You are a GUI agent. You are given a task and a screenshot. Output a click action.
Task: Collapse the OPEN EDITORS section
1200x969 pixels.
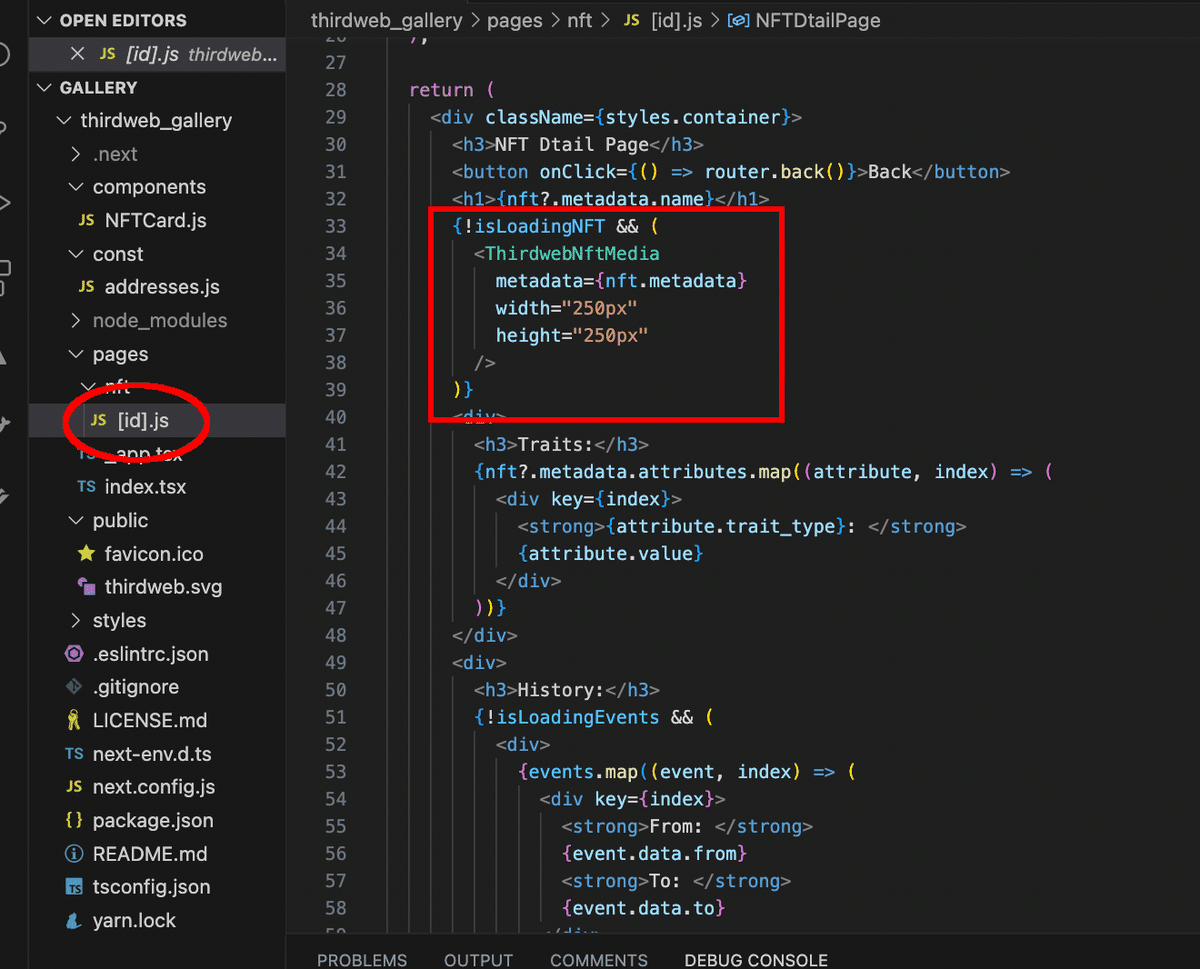[43, 21]
